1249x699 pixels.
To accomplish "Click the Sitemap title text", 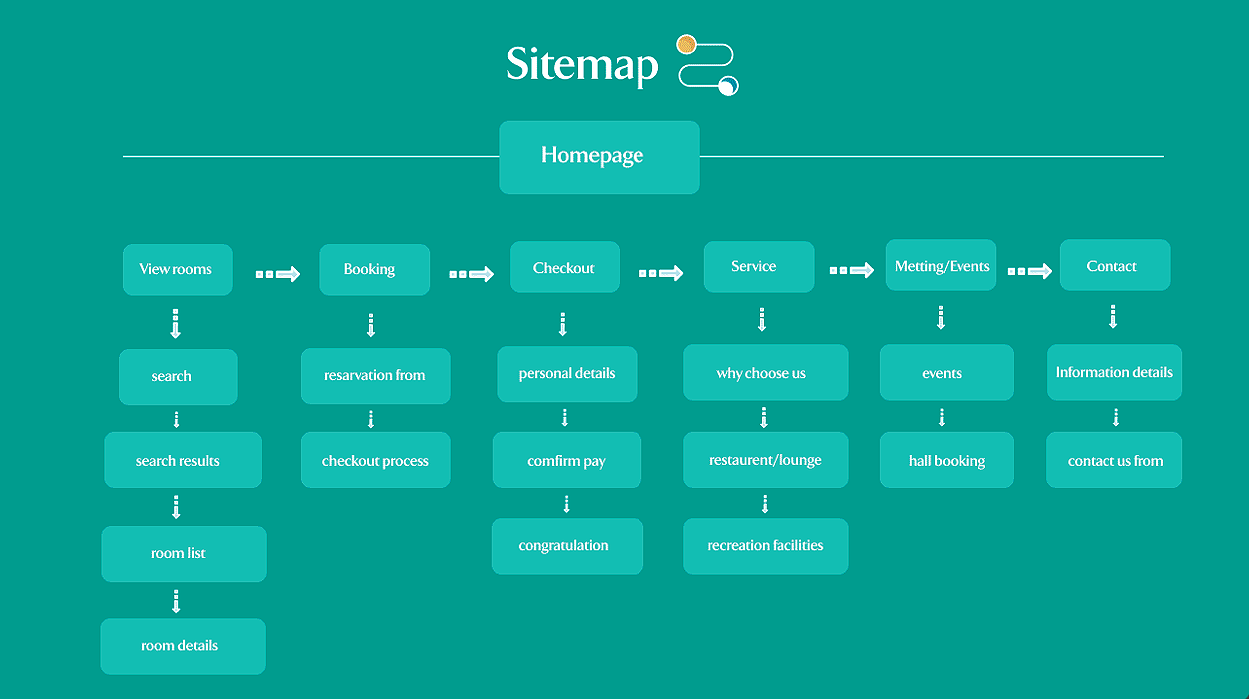I will (x=582, y=65).
